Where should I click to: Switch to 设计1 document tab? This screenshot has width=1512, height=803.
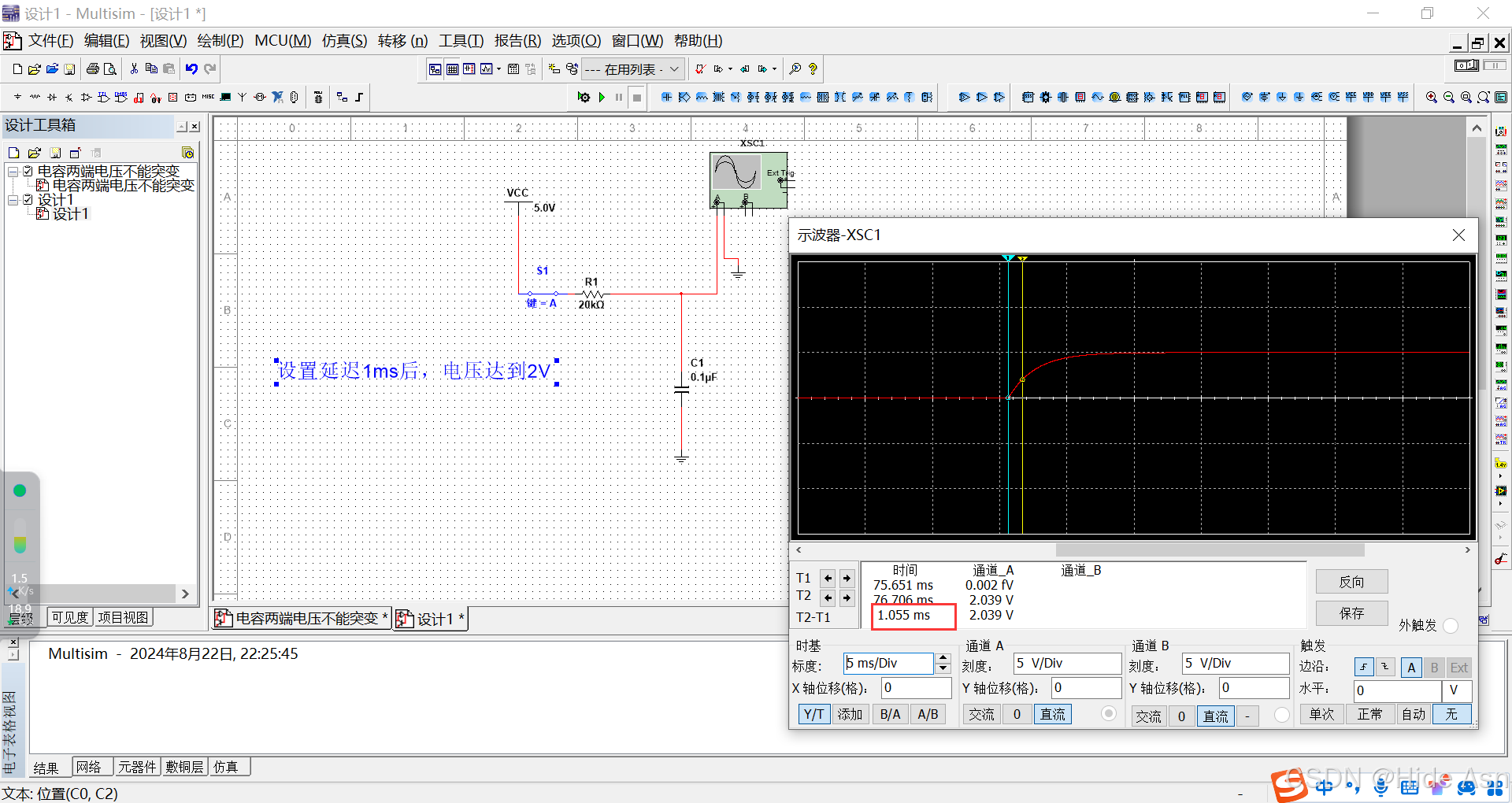432,620
